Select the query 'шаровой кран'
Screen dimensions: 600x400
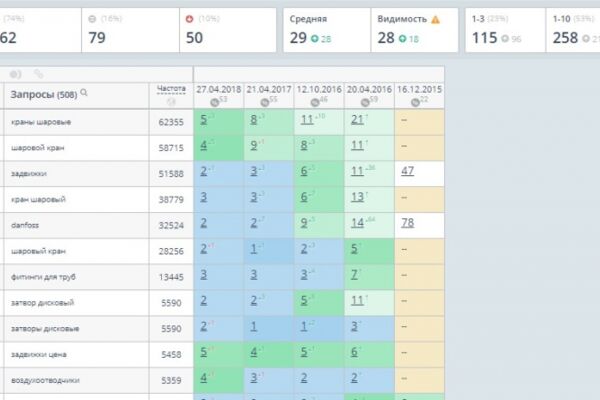[x=38, y=148]
